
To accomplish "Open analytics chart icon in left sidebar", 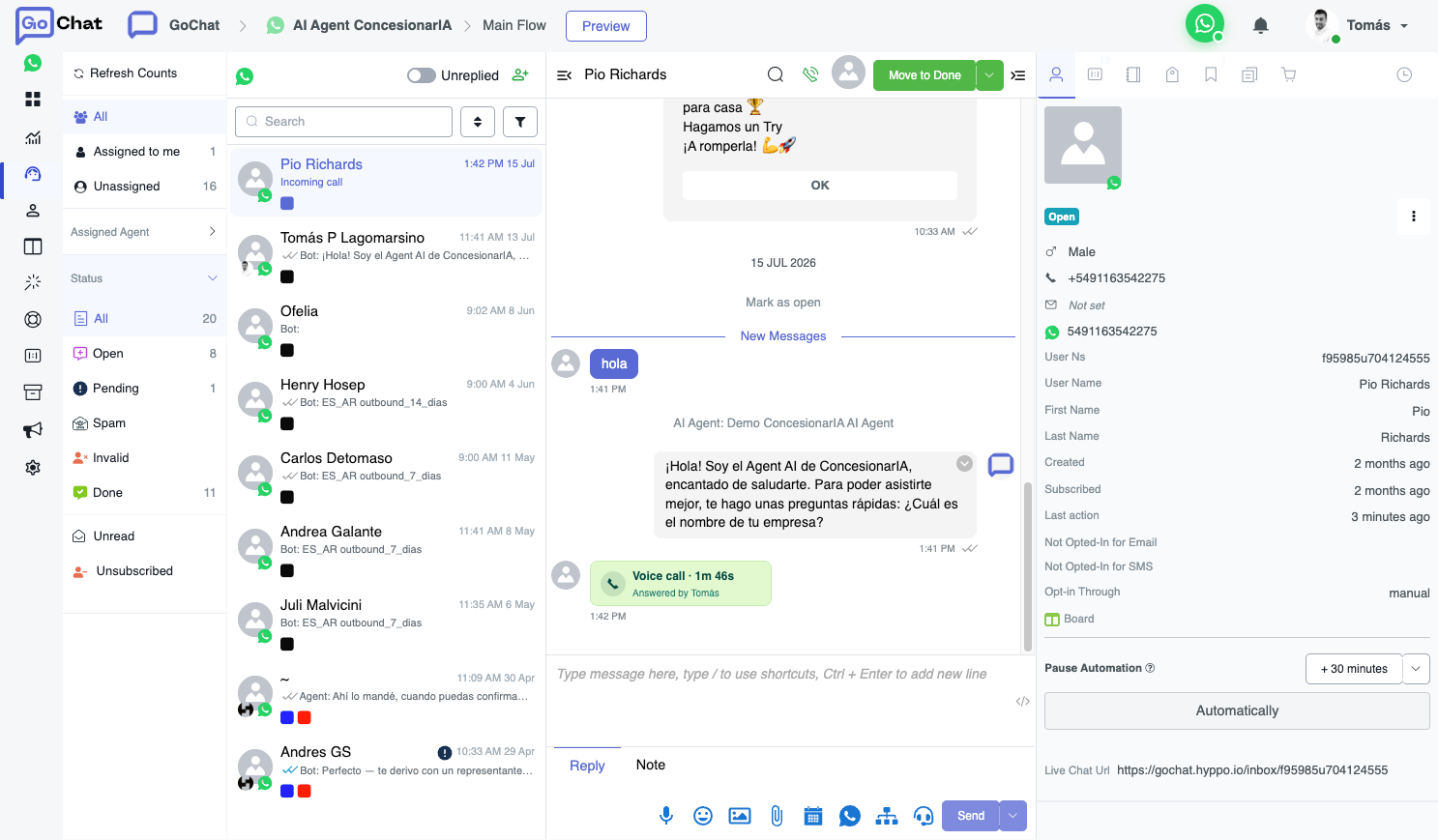I will pos(33,137).
